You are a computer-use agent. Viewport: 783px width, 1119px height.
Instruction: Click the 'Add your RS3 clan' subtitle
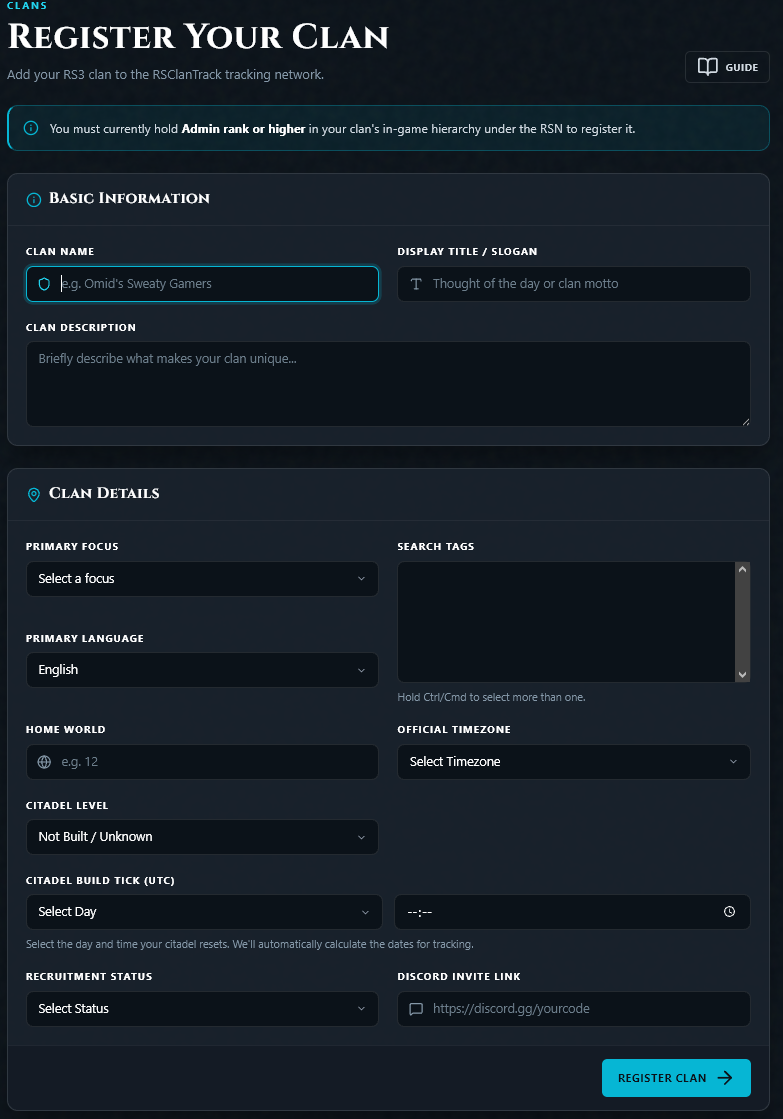pos(166,74)
